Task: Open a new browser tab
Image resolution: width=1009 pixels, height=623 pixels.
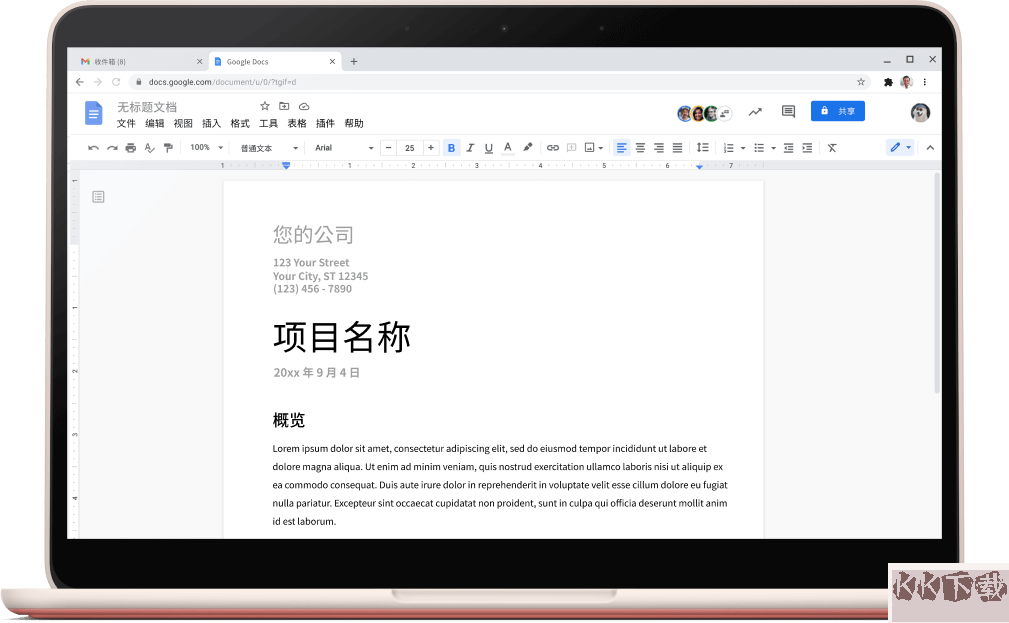Action: tap(354, 62)
